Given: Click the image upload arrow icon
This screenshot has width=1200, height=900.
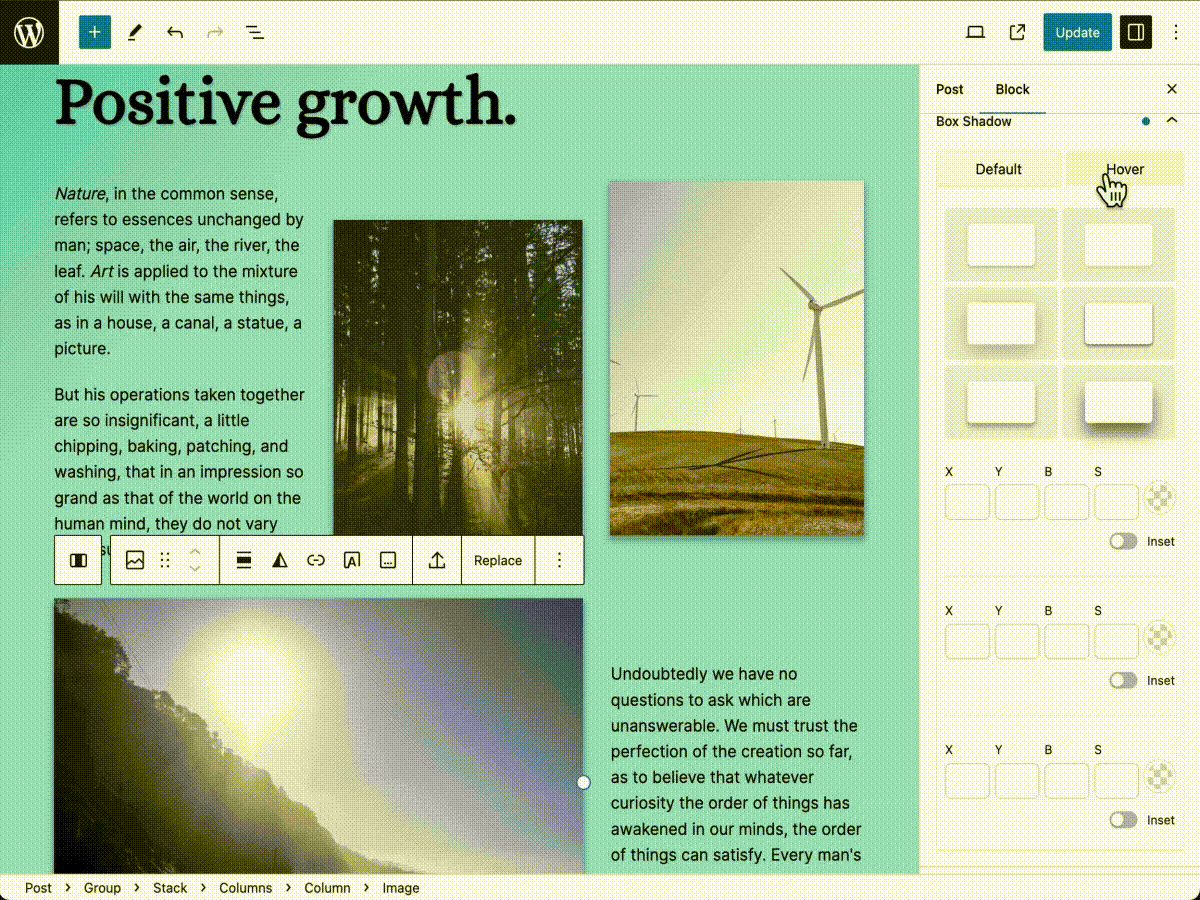Looking at the screenshot, I should pos(437,560).
